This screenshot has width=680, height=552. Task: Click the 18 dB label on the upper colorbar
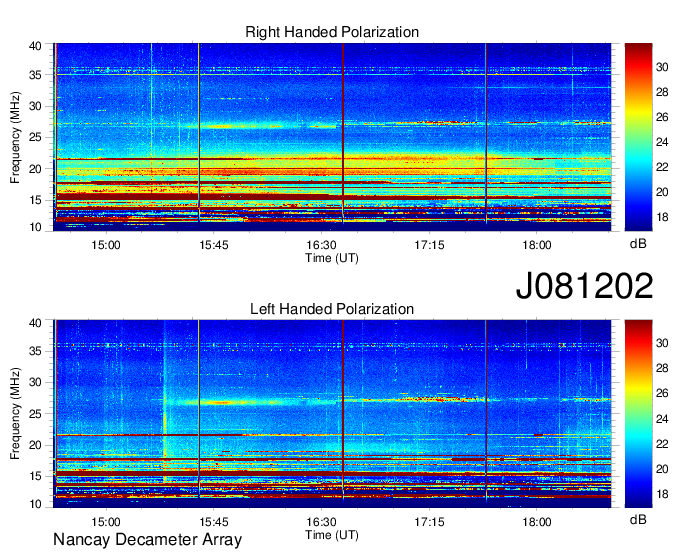(662, 217)
